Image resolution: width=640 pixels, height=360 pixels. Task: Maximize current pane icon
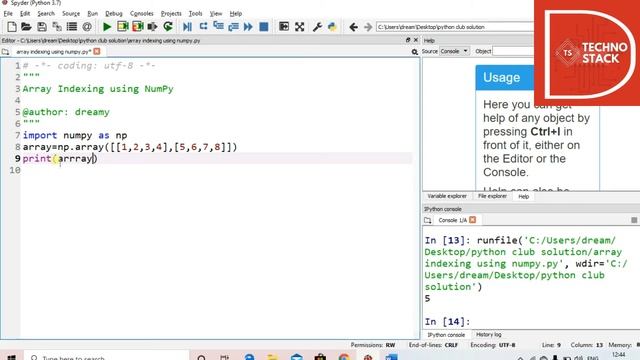click(x=284, y=27)
